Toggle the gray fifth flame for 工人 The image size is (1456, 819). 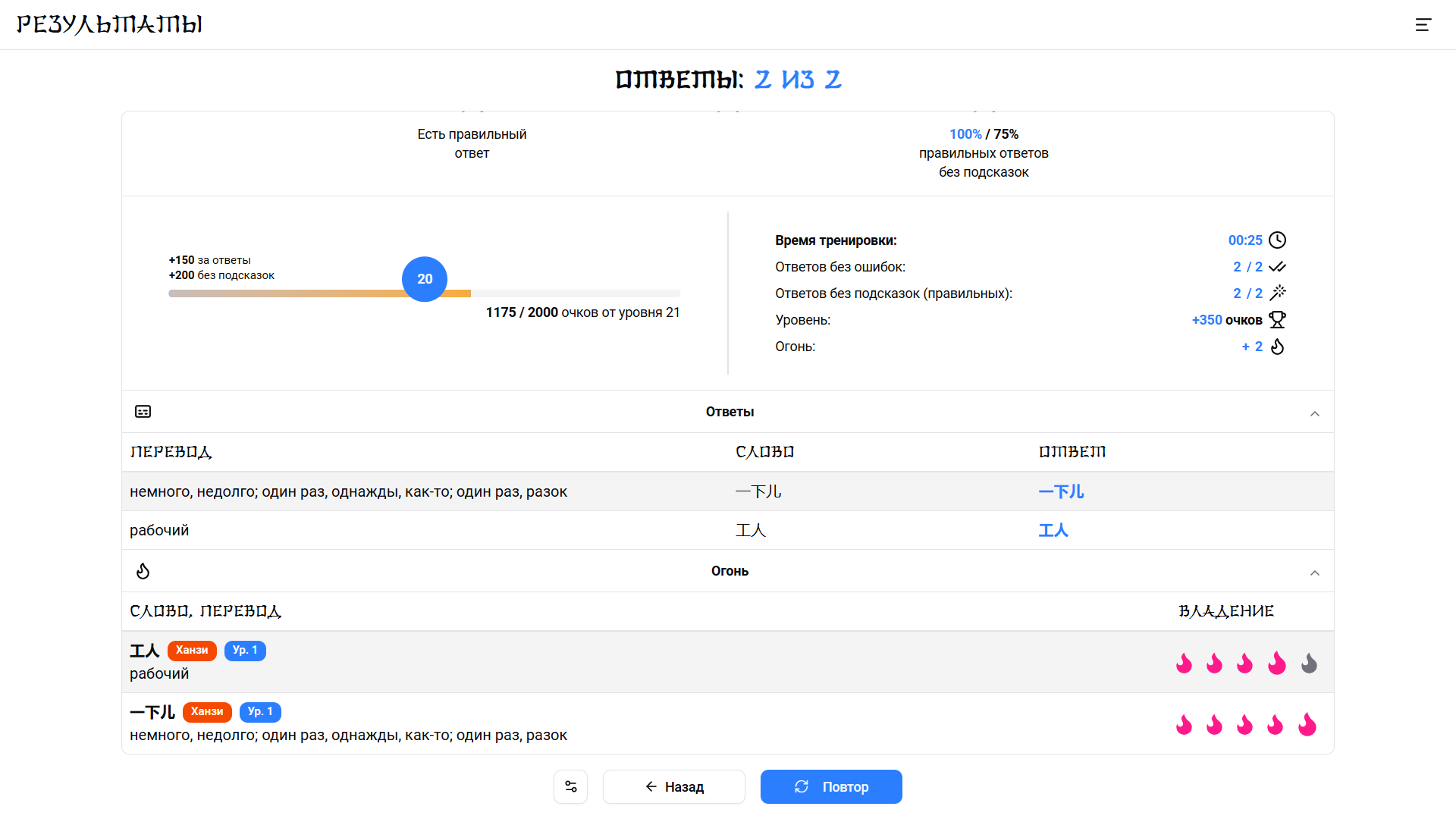1308,662
